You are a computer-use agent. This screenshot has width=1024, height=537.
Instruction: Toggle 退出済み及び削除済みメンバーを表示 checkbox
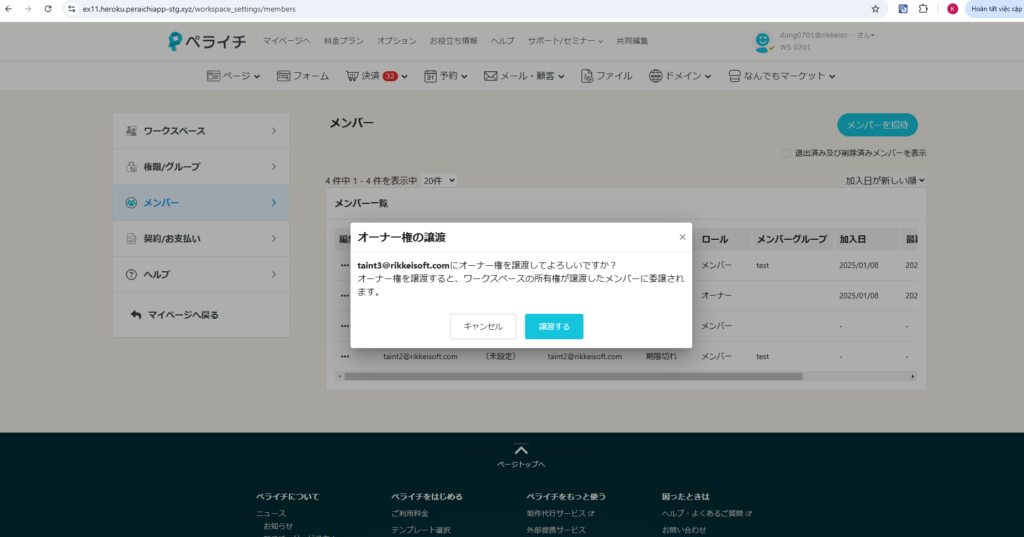[x=787, y=153]
